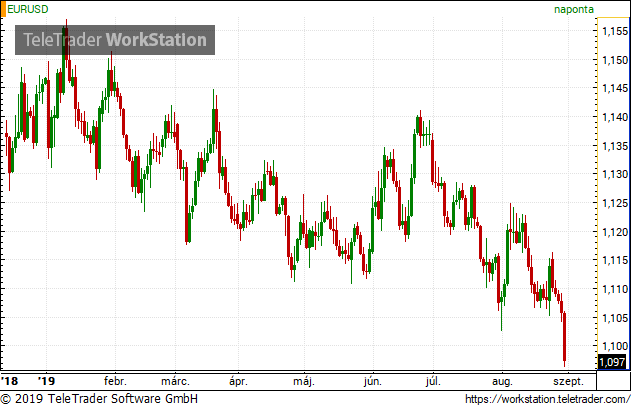Viewport: 631px width, 408px height.
Task: Click the orange marker beside EURUSD
Action: click(x=3, y=9)
